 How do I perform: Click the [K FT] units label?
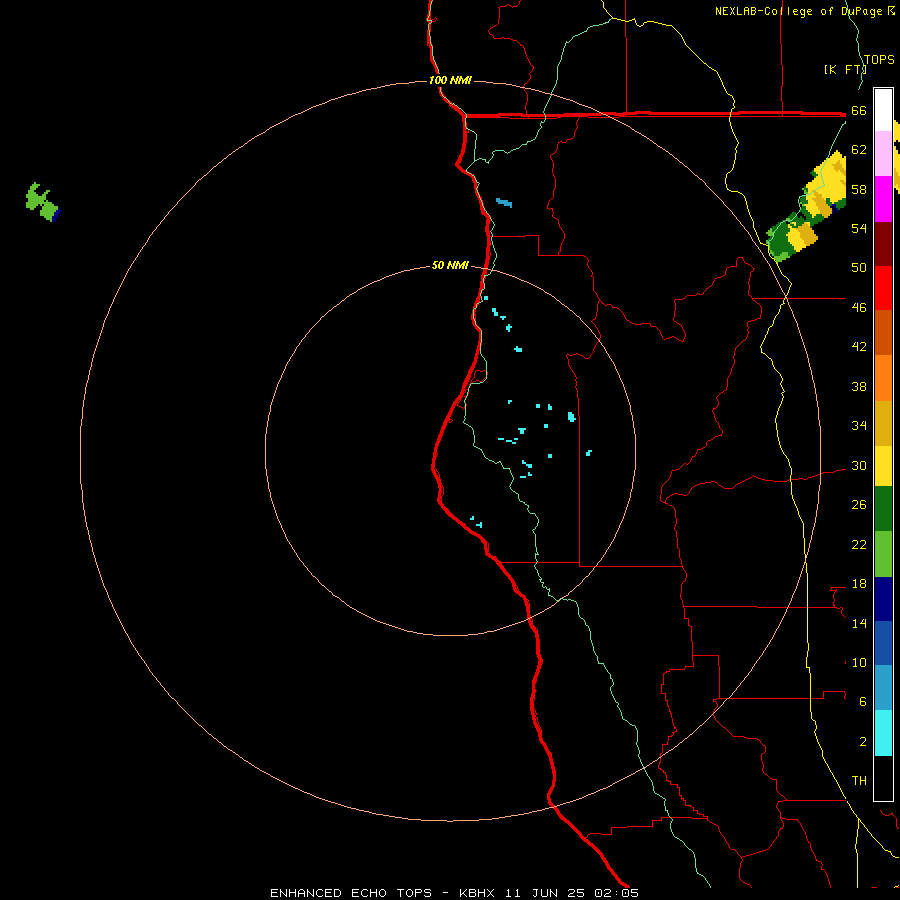(x=845, y=69)
